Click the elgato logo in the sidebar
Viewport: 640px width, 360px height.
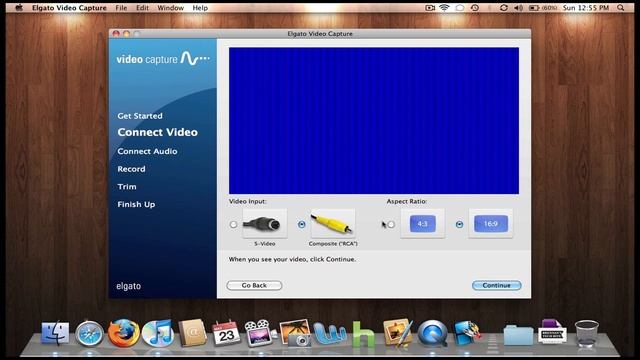[129, 286]
